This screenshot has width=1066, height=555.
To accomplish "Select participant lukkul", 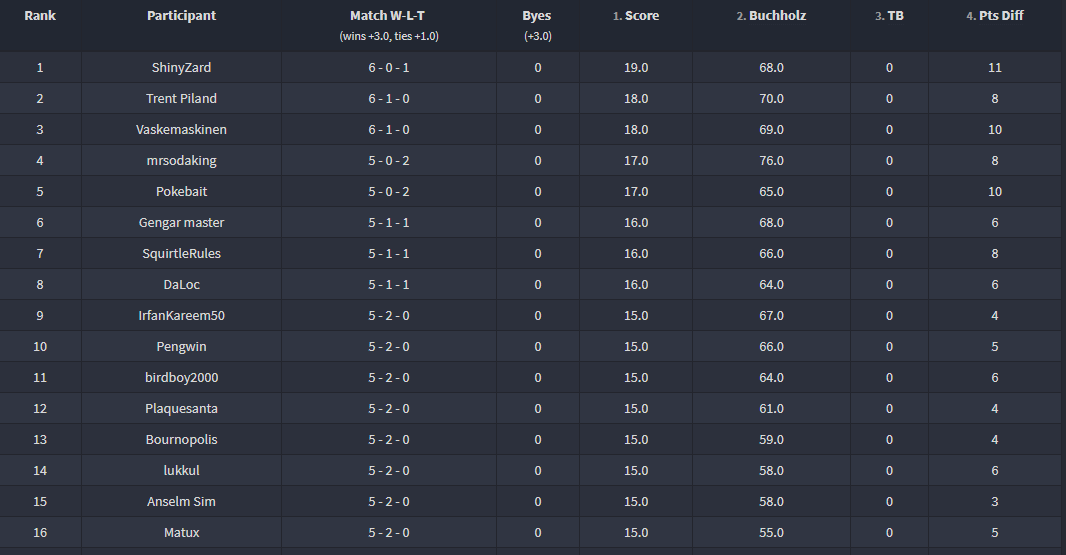I will pos(182,471).
